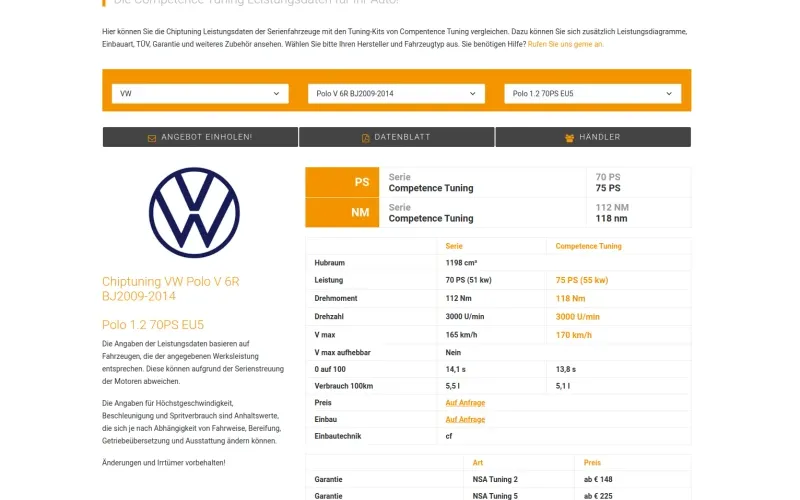
Task: Click the Angebot Einholen button
Action: (x=200, y=137)
